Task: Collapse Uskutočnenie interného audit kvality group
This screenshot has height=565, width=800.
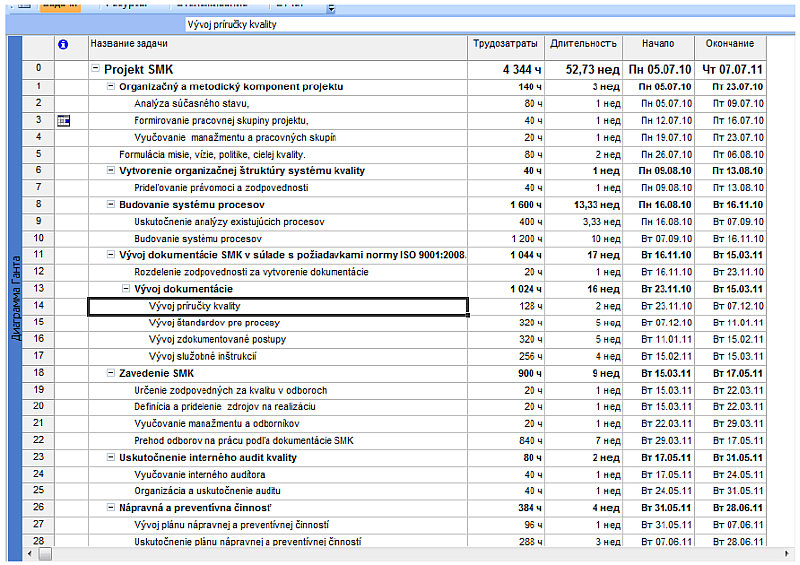Action: coord(111,457)
